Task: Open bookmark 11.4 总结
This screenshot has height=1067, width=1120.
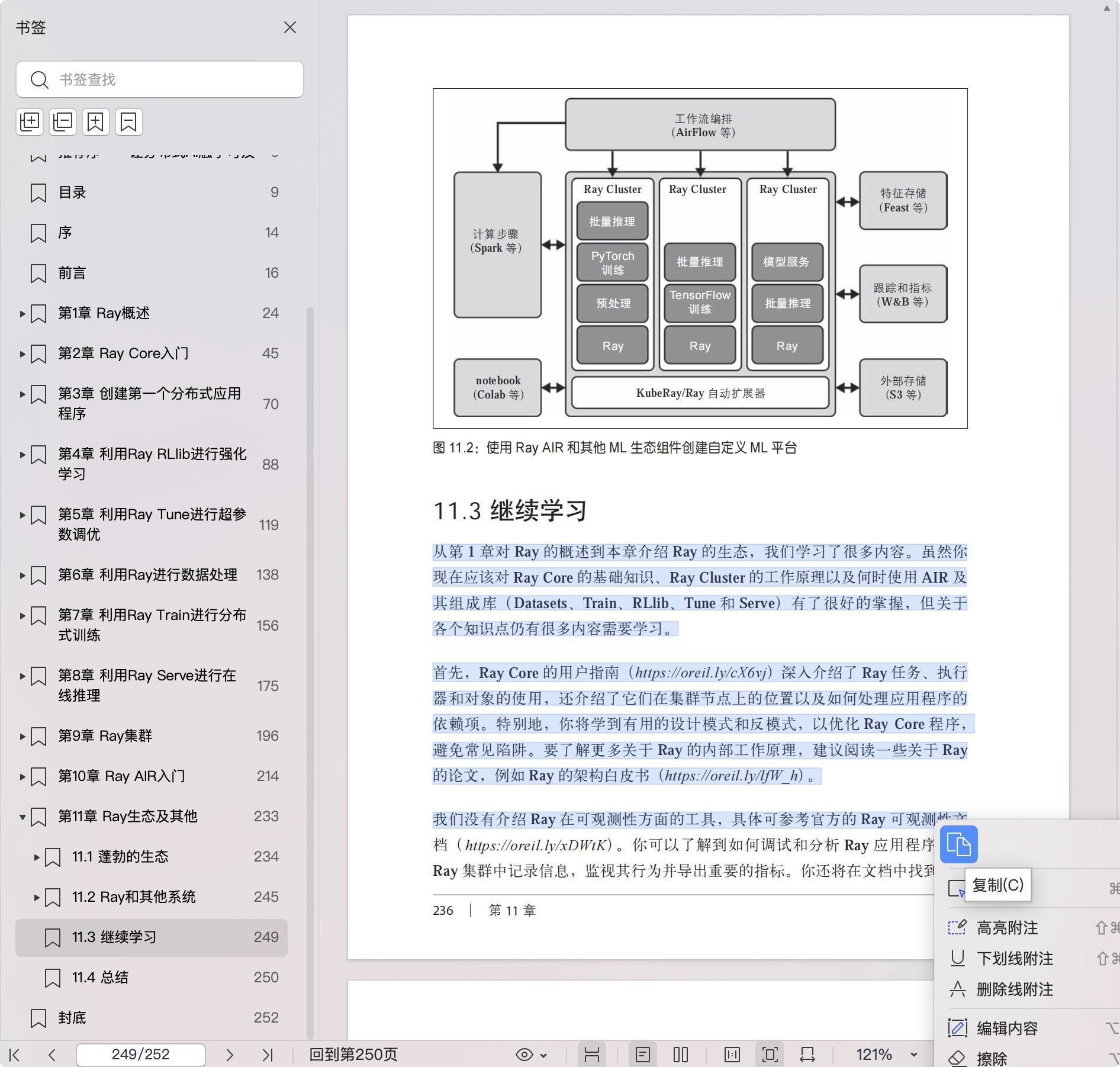Action: [x=100, y=977]
